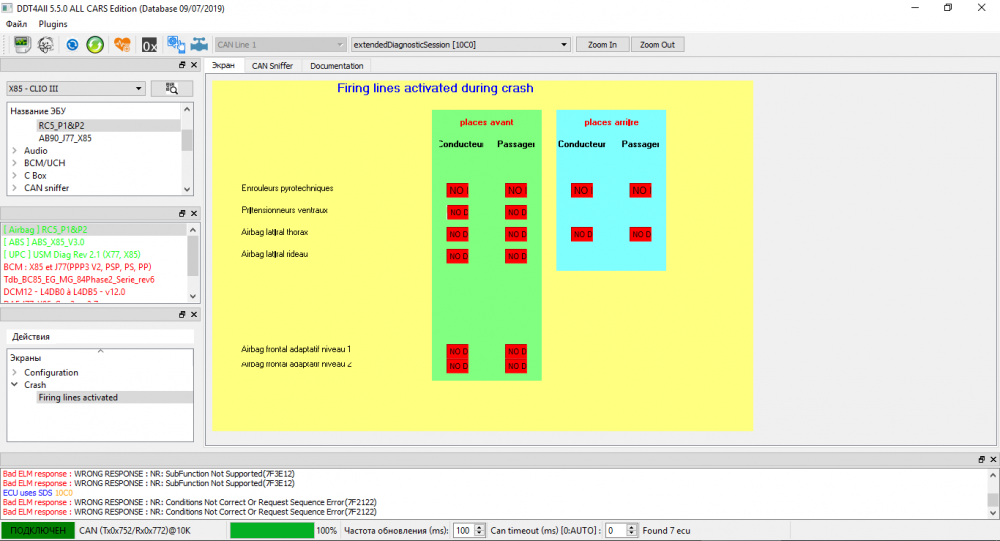This screenshot has height=541, width=1000.
Task: Click the green circular reload icon
Action: 95,45
